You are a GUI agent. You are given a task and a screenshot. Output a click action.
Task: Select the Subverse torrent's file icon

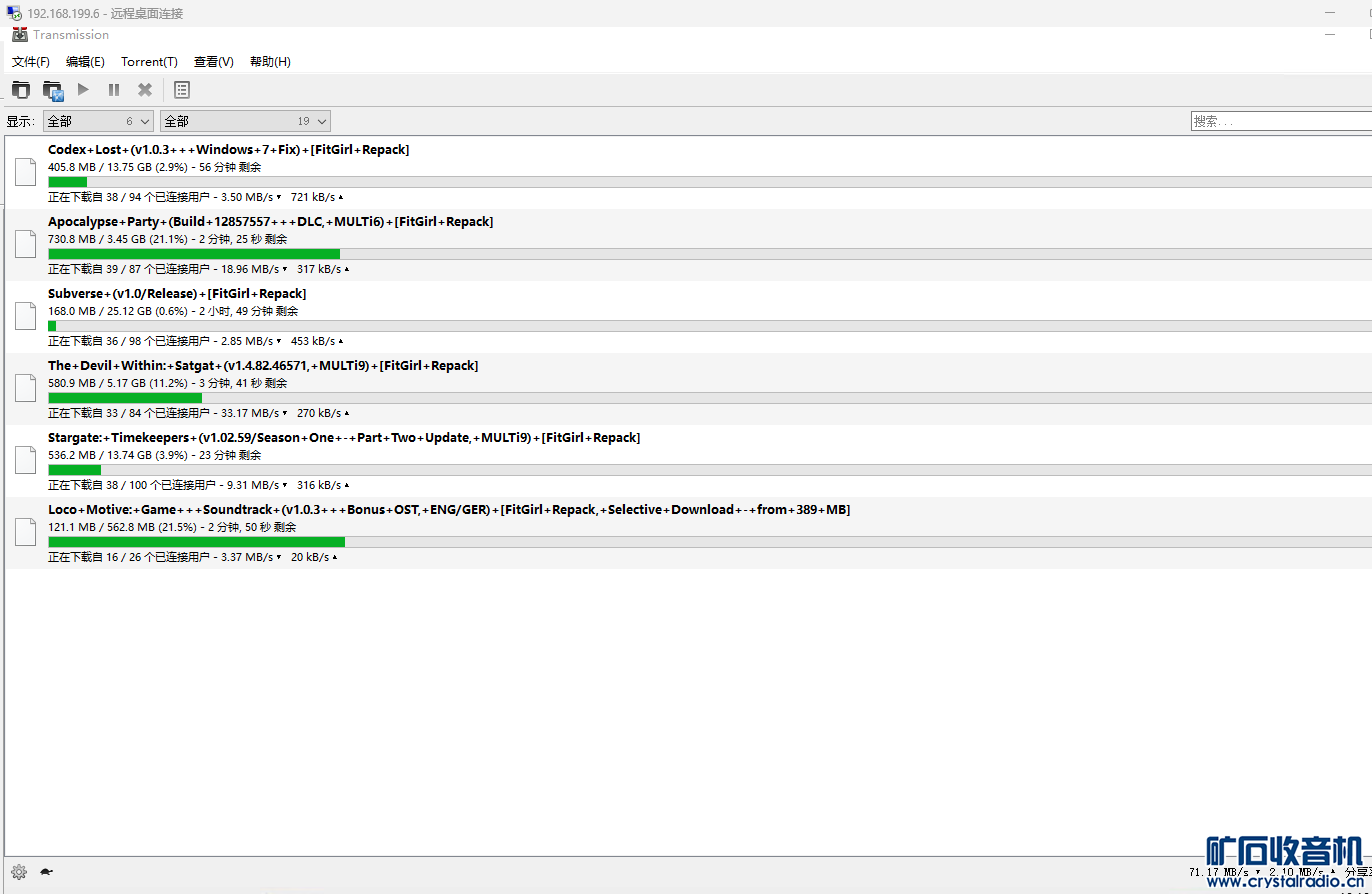[x=25, y=316]
